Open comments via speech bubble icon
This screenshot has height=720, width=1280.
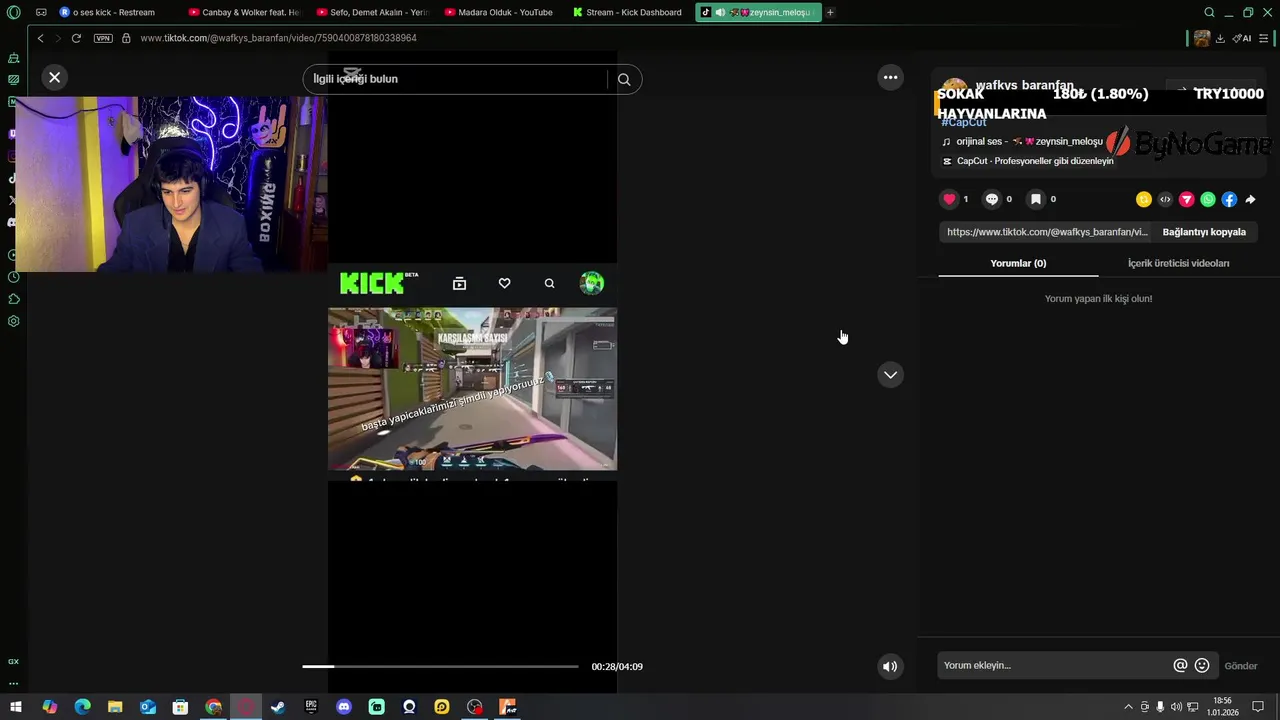992,199
